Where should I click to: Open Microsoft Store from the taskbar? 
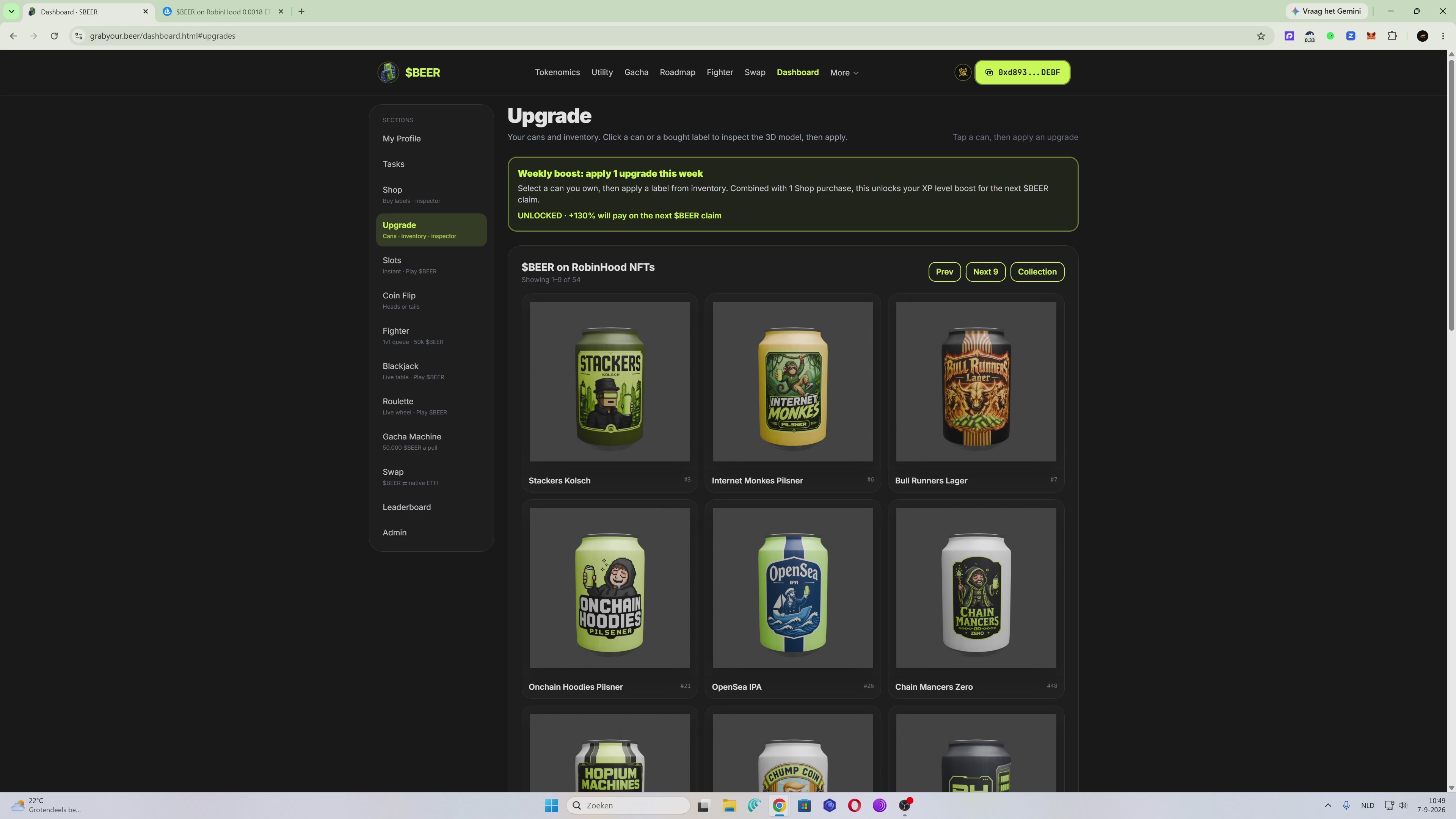[x=804, y=805]
